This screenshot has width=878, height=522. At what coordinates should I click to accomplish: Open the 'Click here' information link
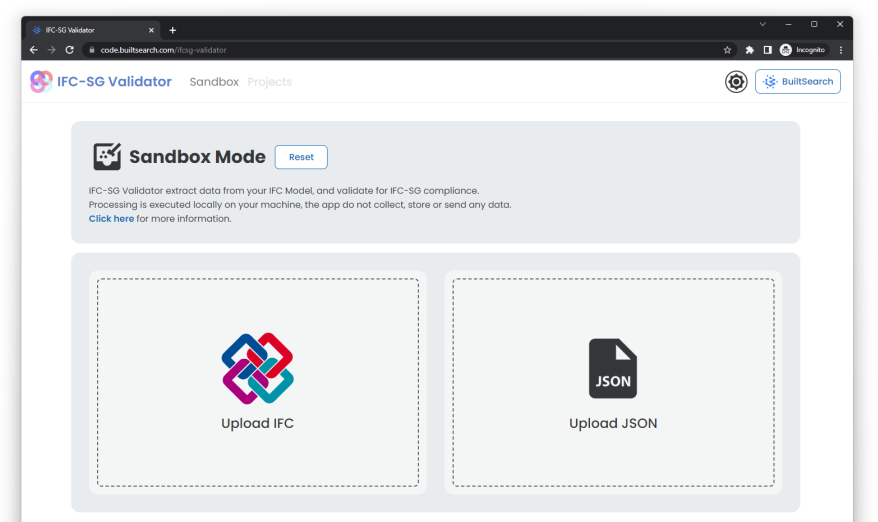(x=111, y=218)
